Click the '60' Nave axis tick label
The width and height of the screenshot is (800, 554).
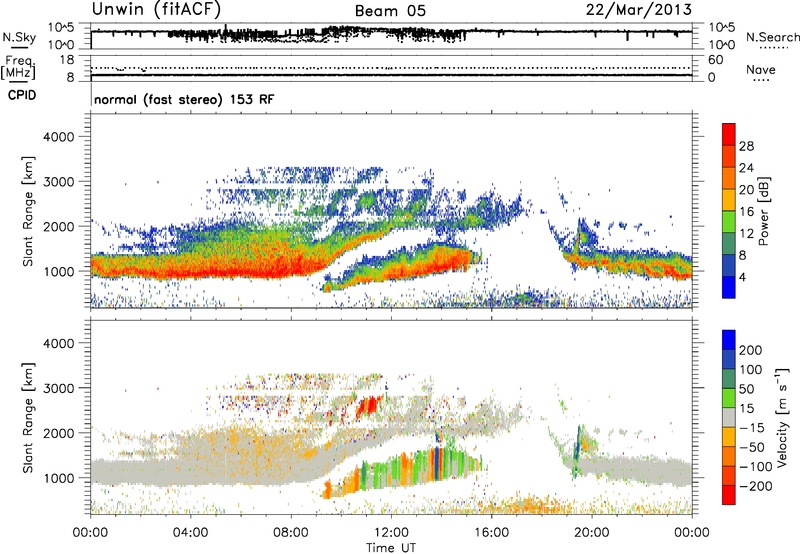pyautogui.click(x=715, y=60)
